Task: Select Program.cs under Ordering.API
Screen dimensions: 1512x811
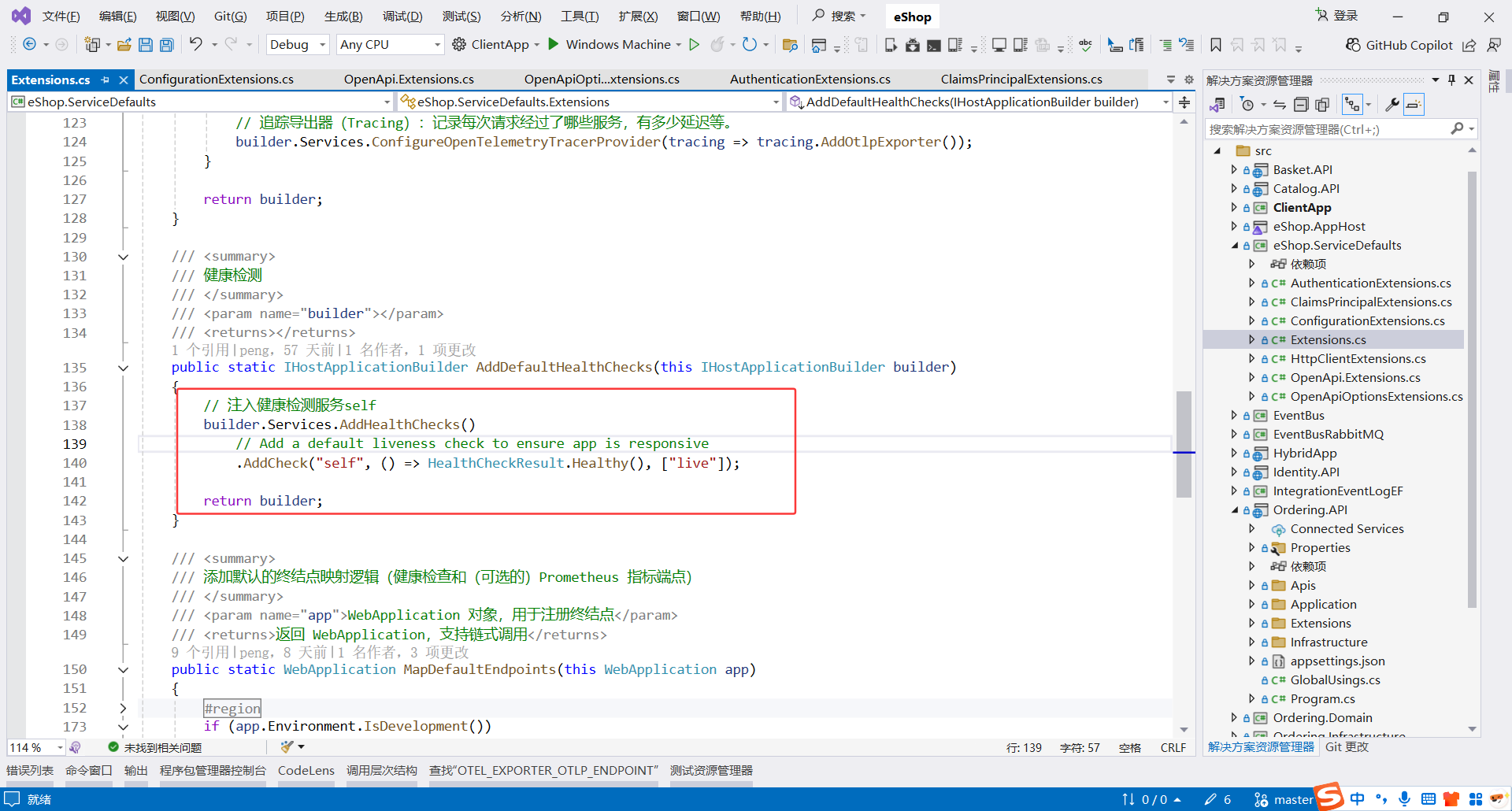Action: coord(1322,699)
